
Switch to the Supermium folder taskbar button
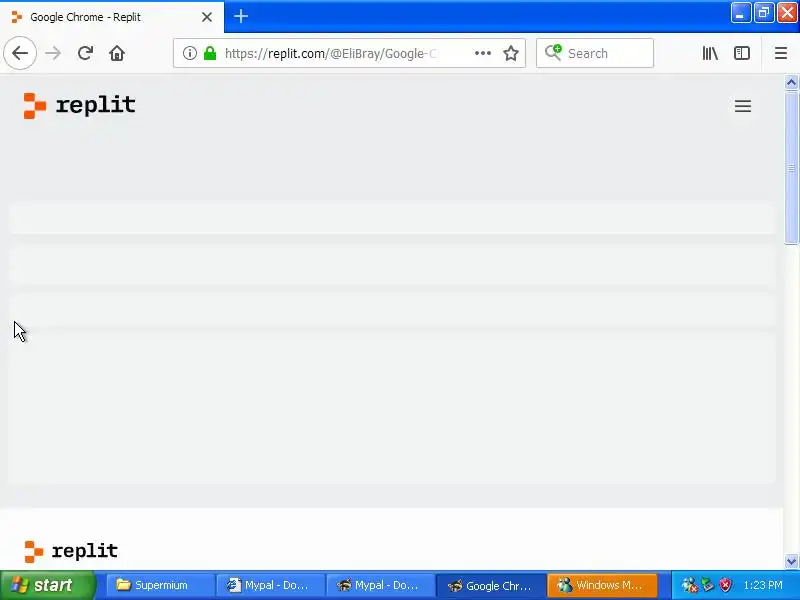coord(160,585)
